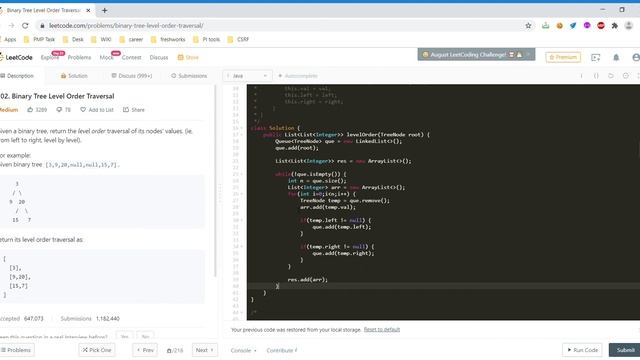This screenshot has height=360, width=640.
Task: Open the Chrome profile avatar
Action: [629, 26]
